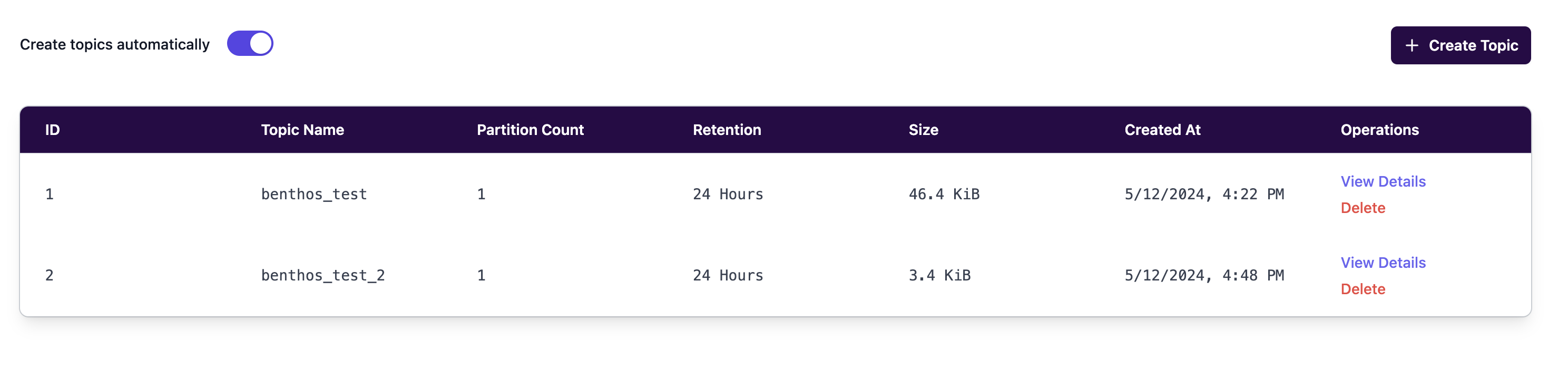Click the 3.4 KiB size cell
This screenshot has width=1568, height=368.
coord(939,275)
